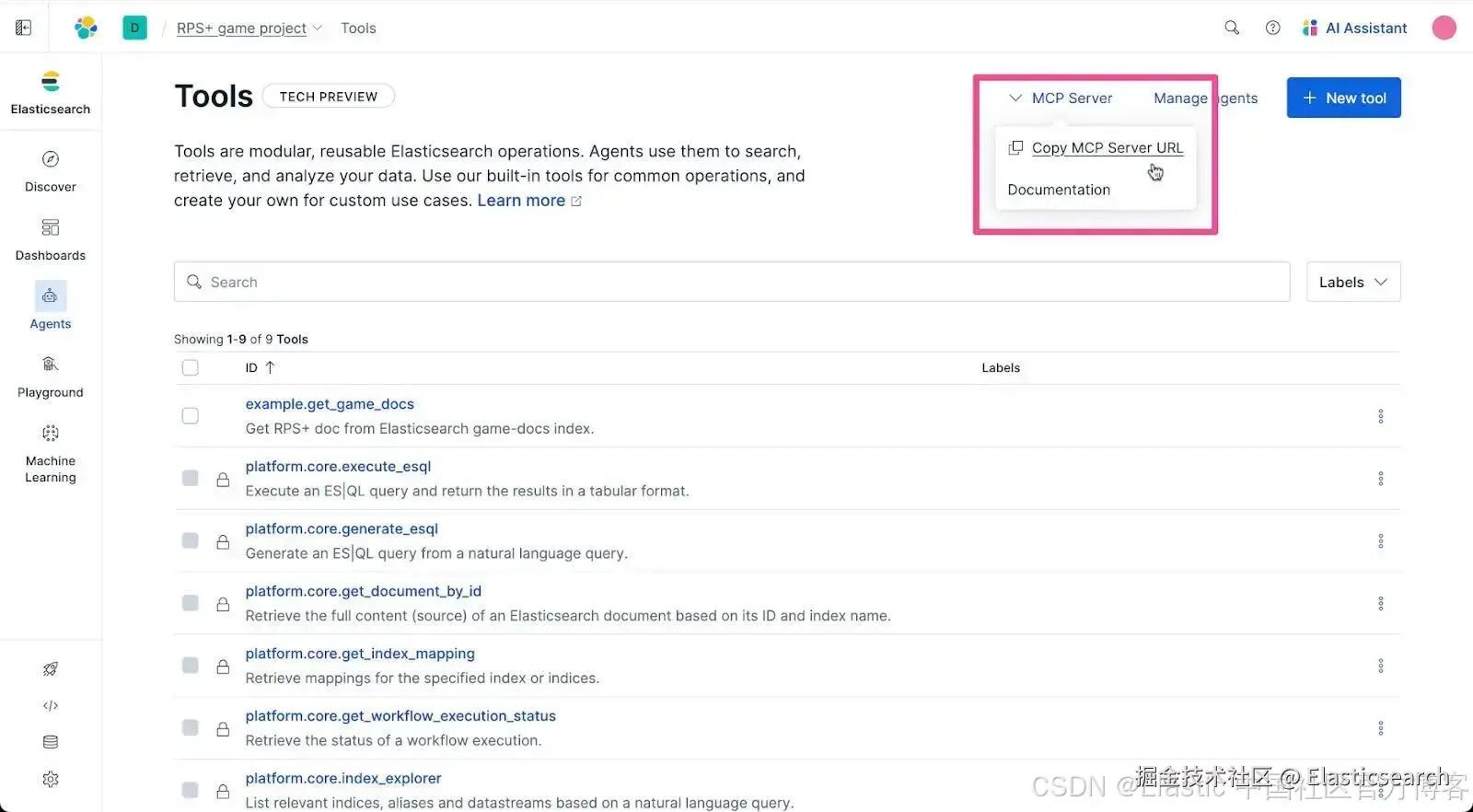The height and width of the screenshot is (812, 1473).
Task: Go to Elasticsearch home in sidebar
Action: [x=51, y=93]
